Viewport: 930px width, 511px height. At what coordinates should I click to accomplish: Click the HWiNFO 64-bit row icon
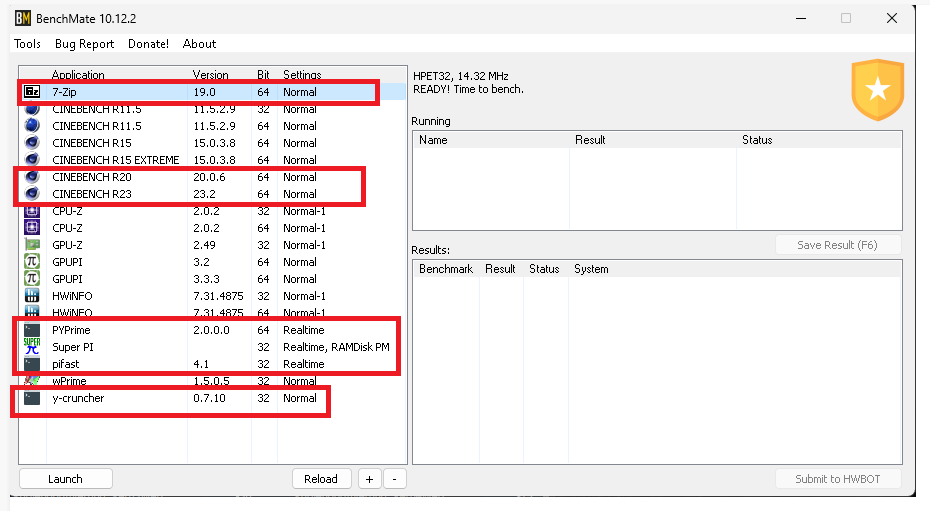point(32,312)
